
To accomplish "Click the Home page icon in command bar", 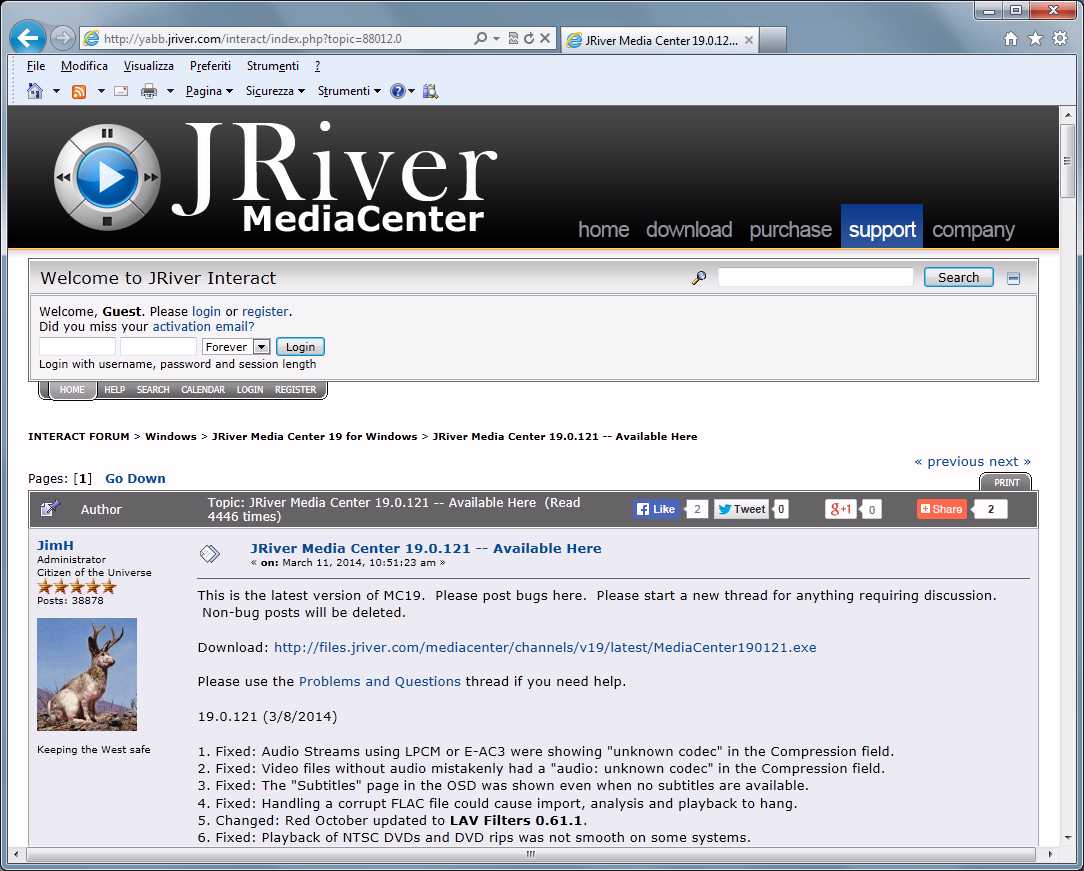I will 35,91.
